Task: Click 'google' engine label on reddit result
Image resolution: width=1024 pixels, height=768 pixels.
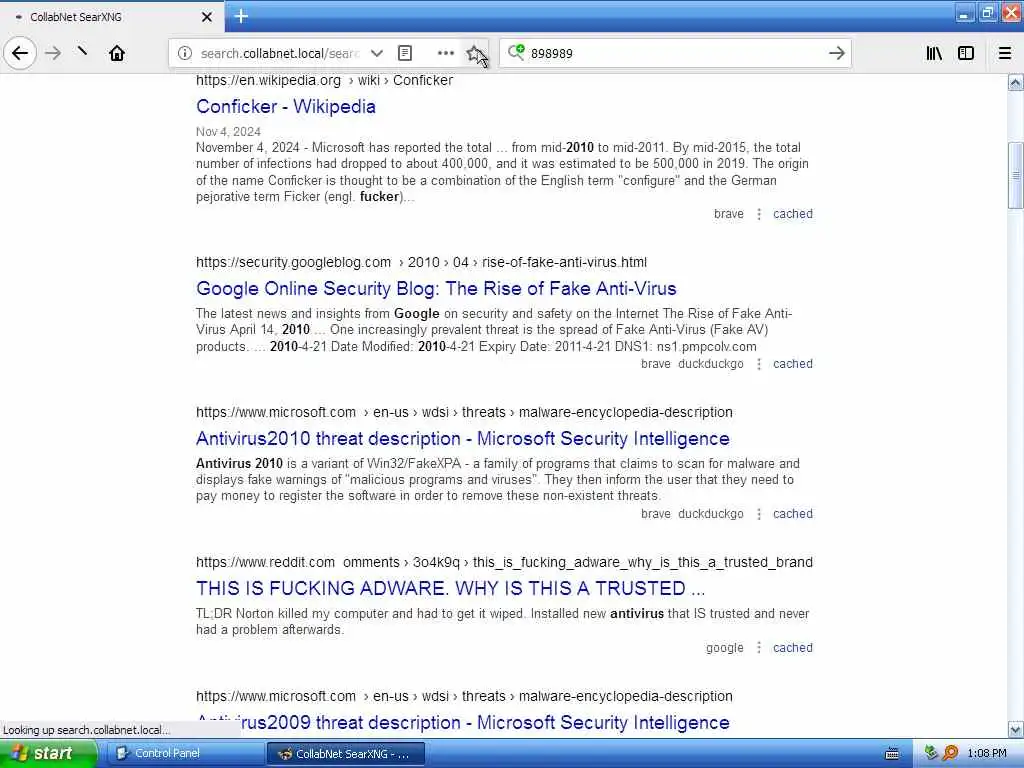Action: [724, 648]
